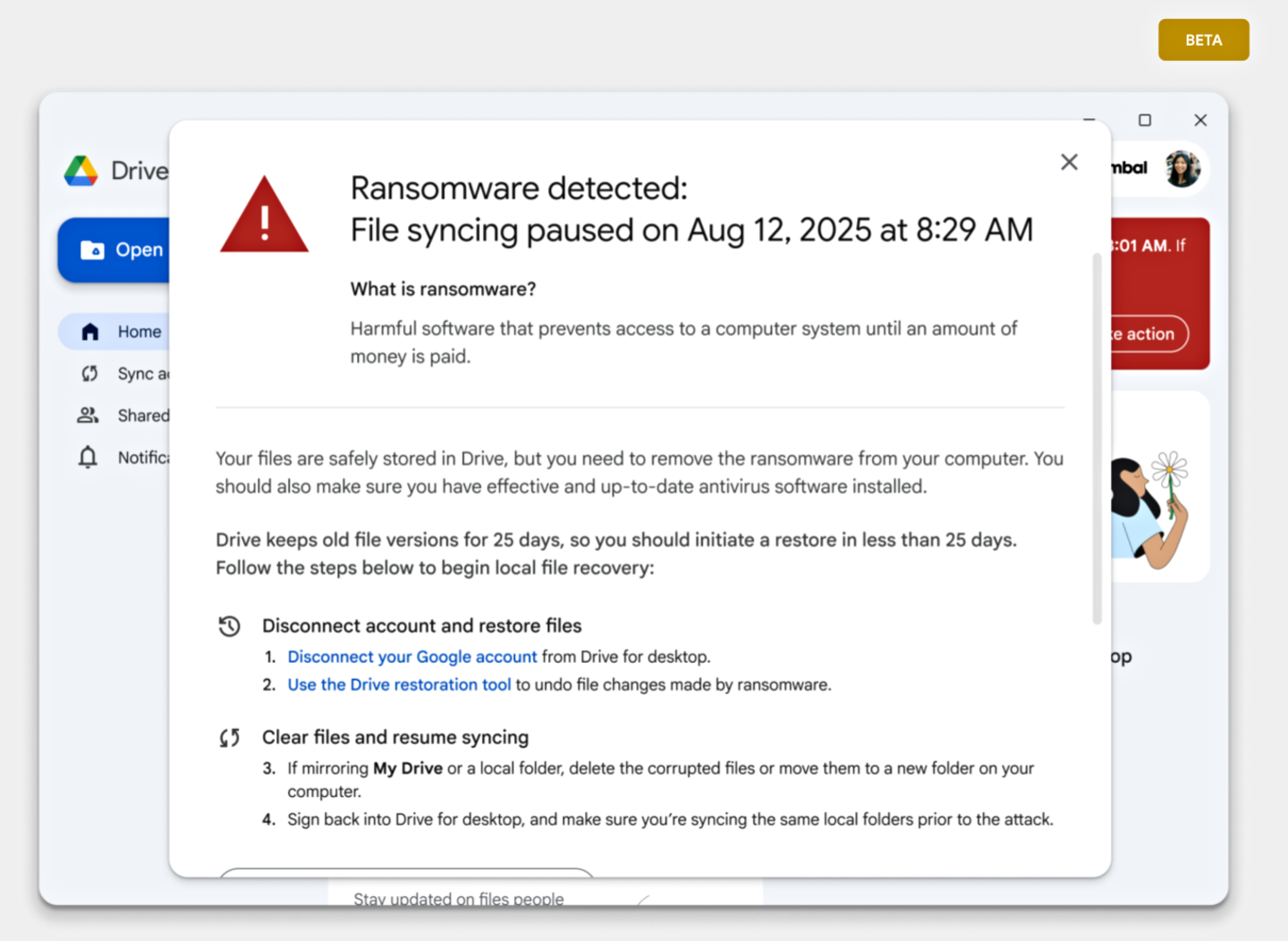Click the action button on the red banner

(1149, 334)
